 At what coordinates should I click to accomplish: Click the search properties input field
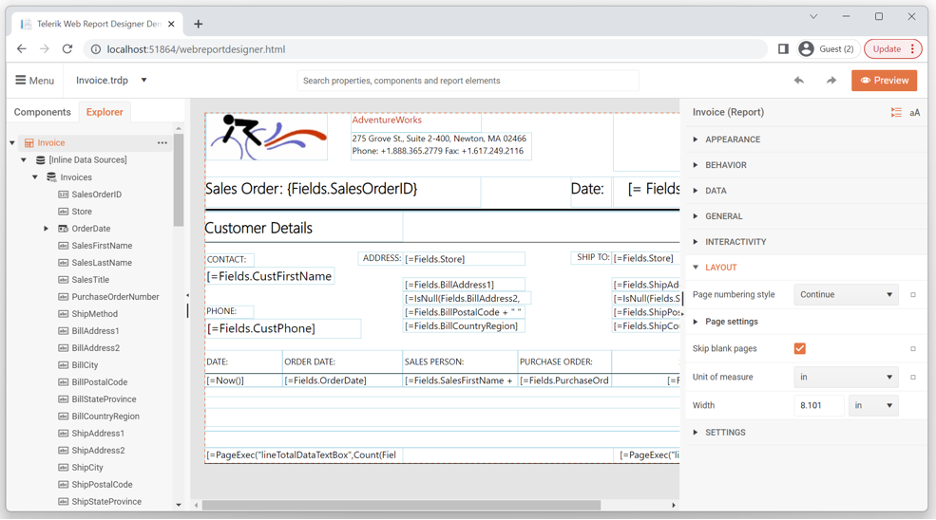tap(468, 81)
